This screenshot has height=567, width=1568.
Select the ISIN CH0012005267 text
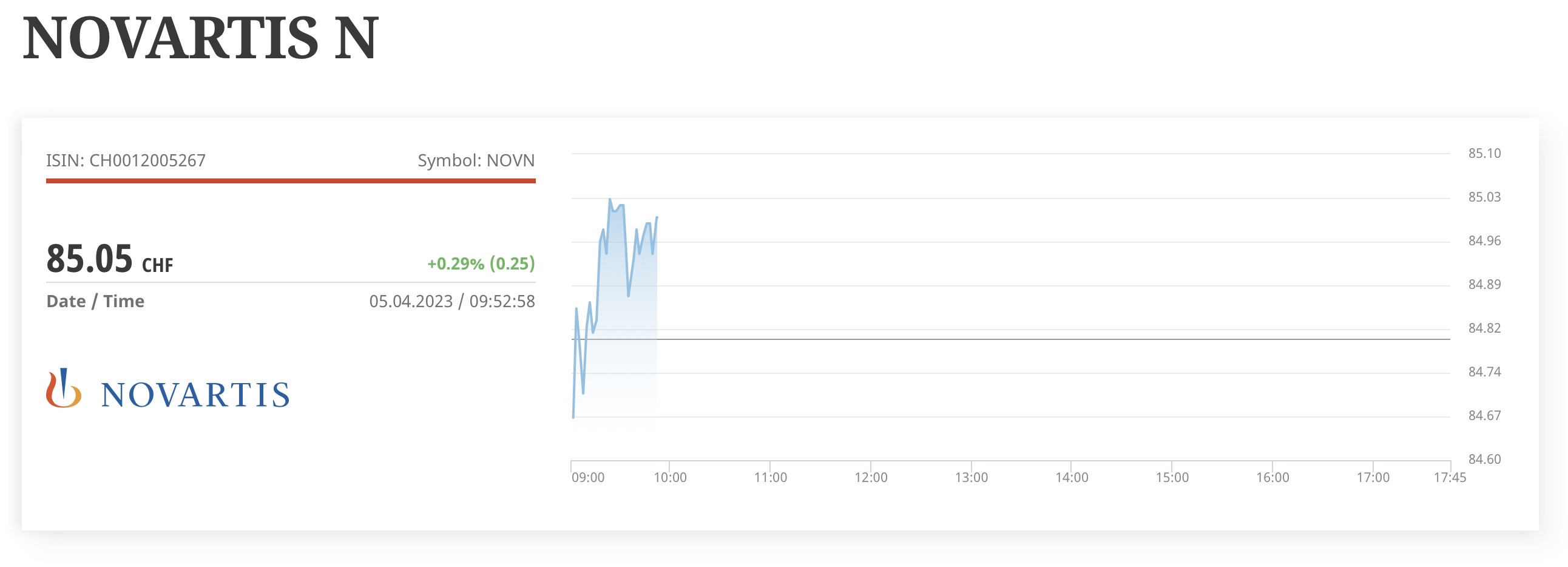pyautogui.click(x=126, y=160)
